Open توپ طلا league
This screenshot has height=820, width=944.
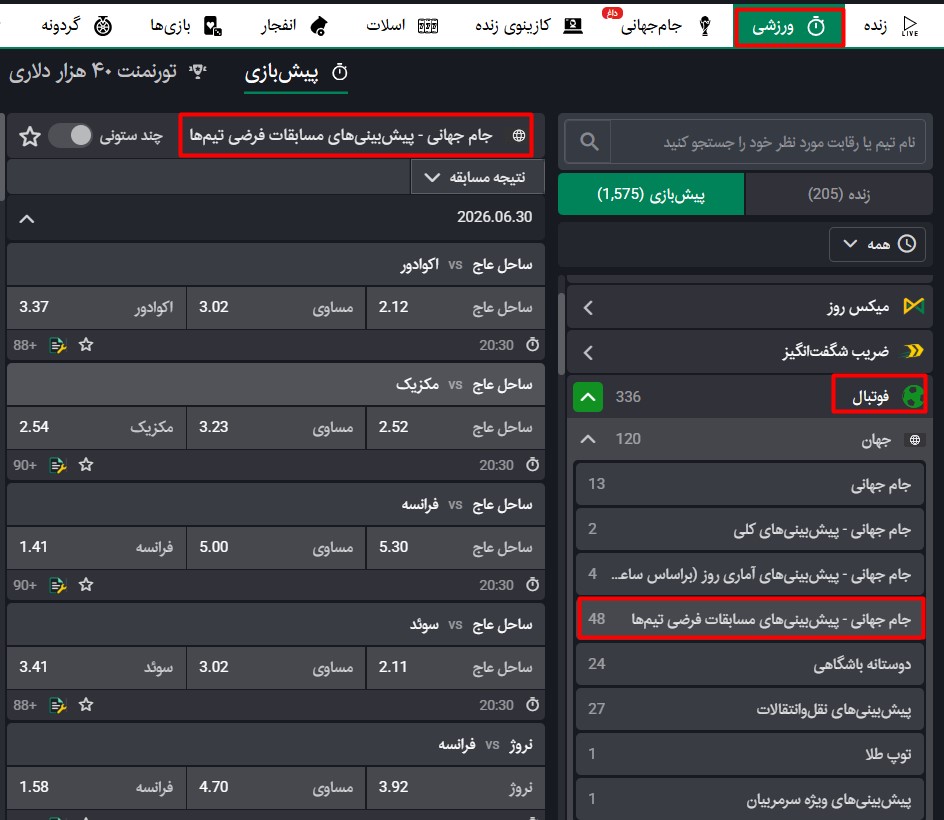[750, 754]
